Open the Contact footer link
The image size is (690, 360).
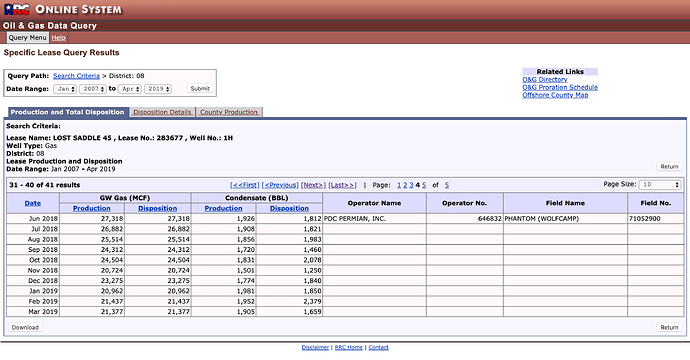(378, 347)
